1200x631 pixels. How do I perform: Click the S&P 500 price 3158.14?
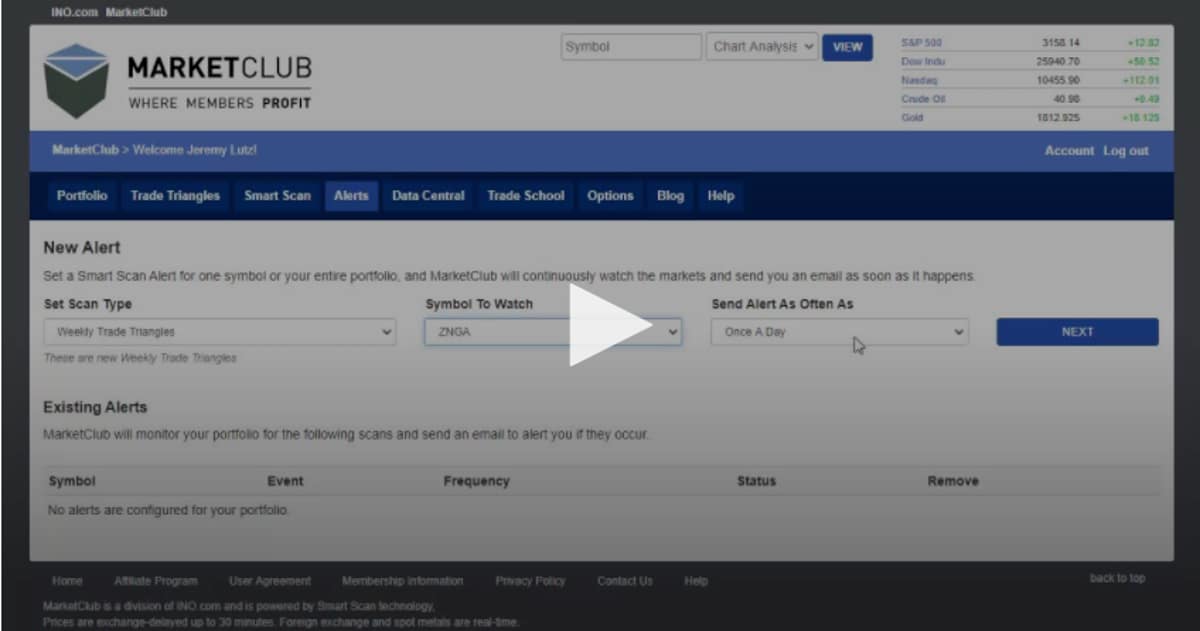pyautogui.click(x=1061, y=43)
